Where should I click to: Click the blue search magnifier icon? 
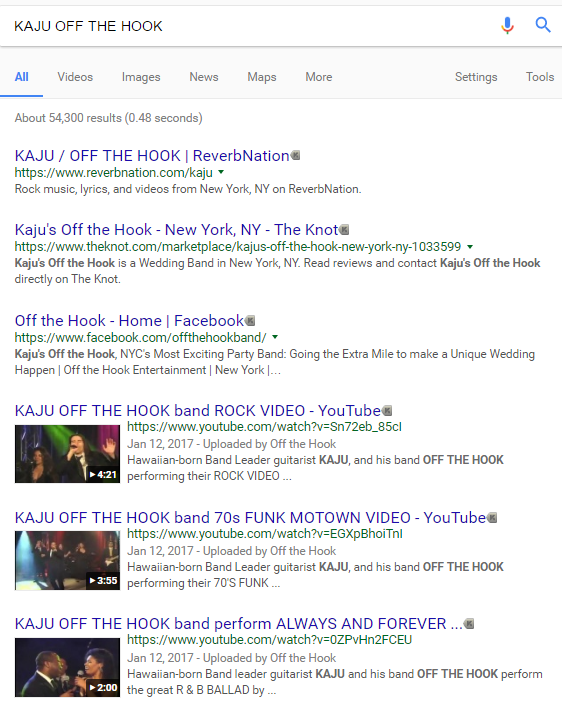pos(543,25)
